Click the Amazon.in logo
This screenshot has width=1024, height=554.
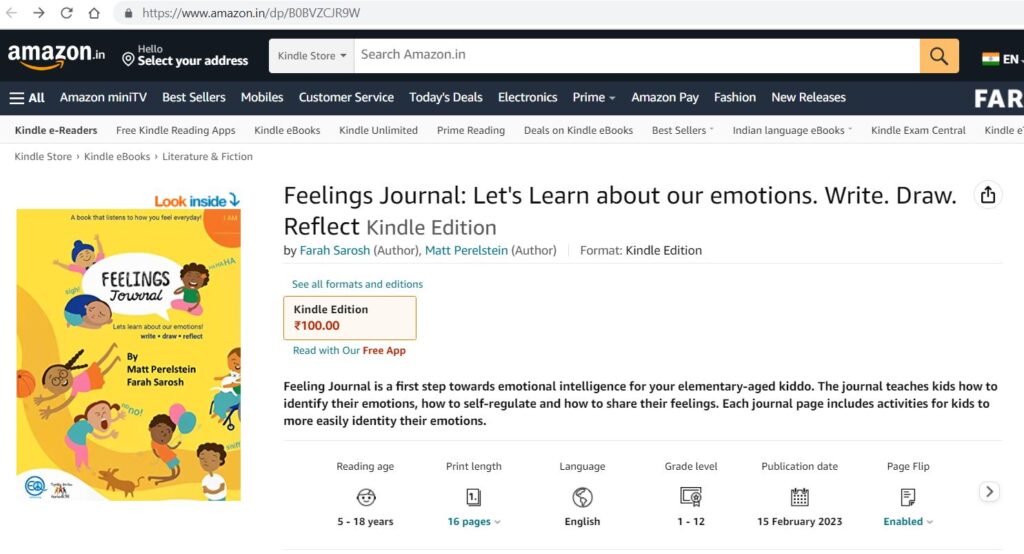tap(56, 56)
